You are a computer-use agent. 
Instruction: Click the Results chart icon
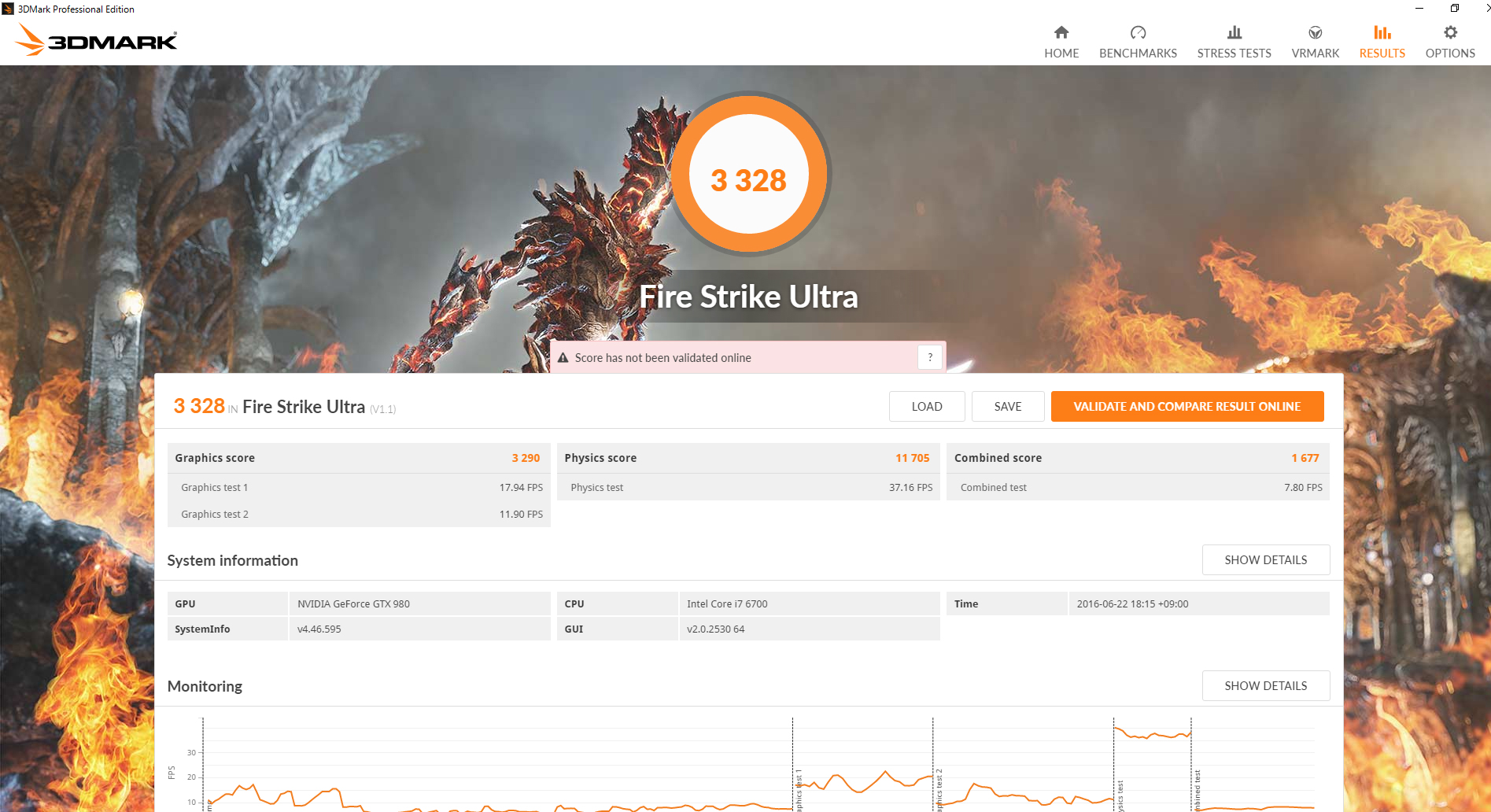1382,32
